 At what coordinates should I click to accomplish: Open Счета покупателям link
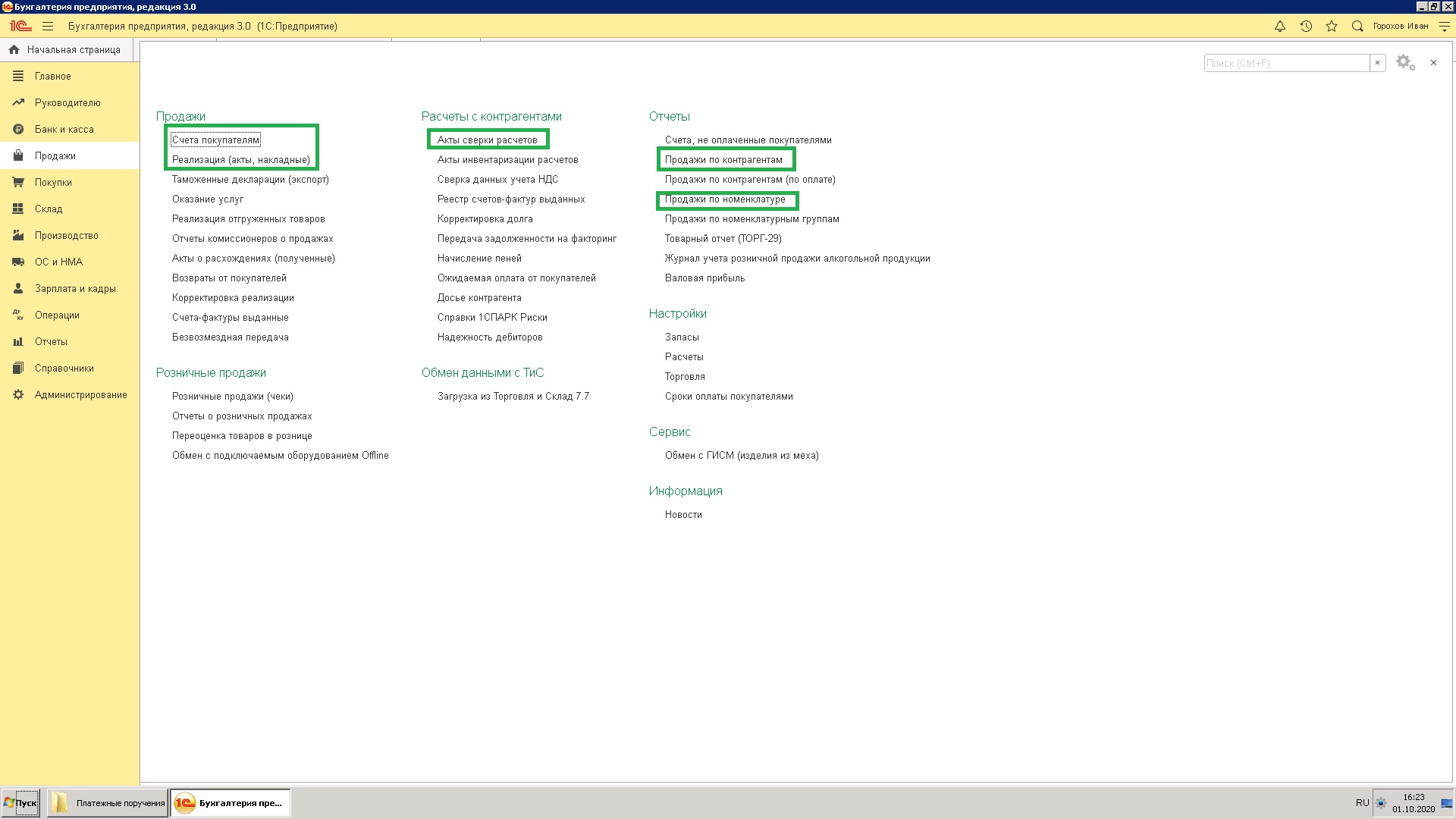tap(215, 140)
